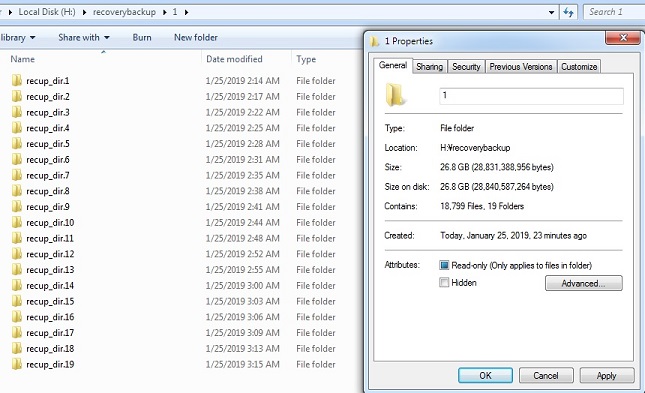645x393 pixels.
Task: Sort by the Name column header
Action: [x=23, y=59]
